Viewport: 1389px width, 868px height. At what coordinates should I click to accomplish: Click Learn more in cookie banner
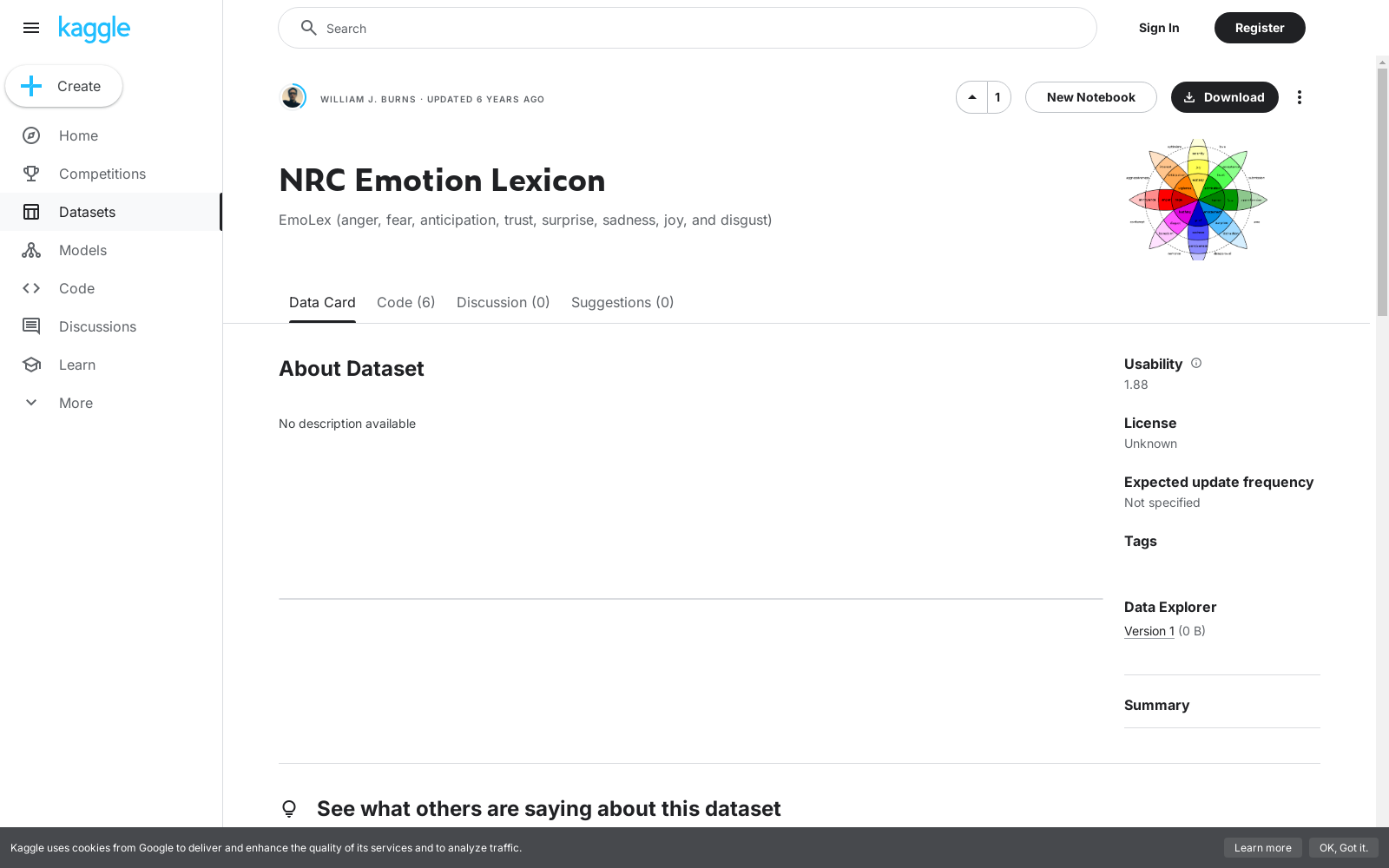pyautogui.click(x=1263, y=848)
